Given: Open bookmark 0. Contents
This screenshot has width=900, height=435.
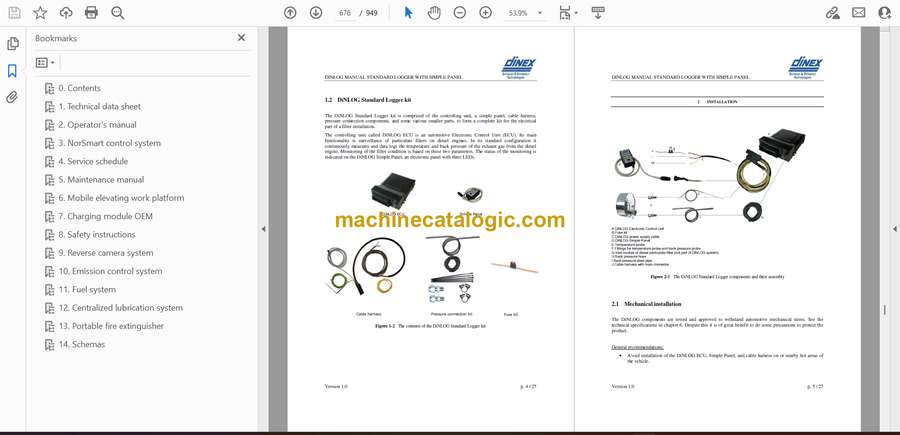Looking at the screenshot, I should 79,88.
